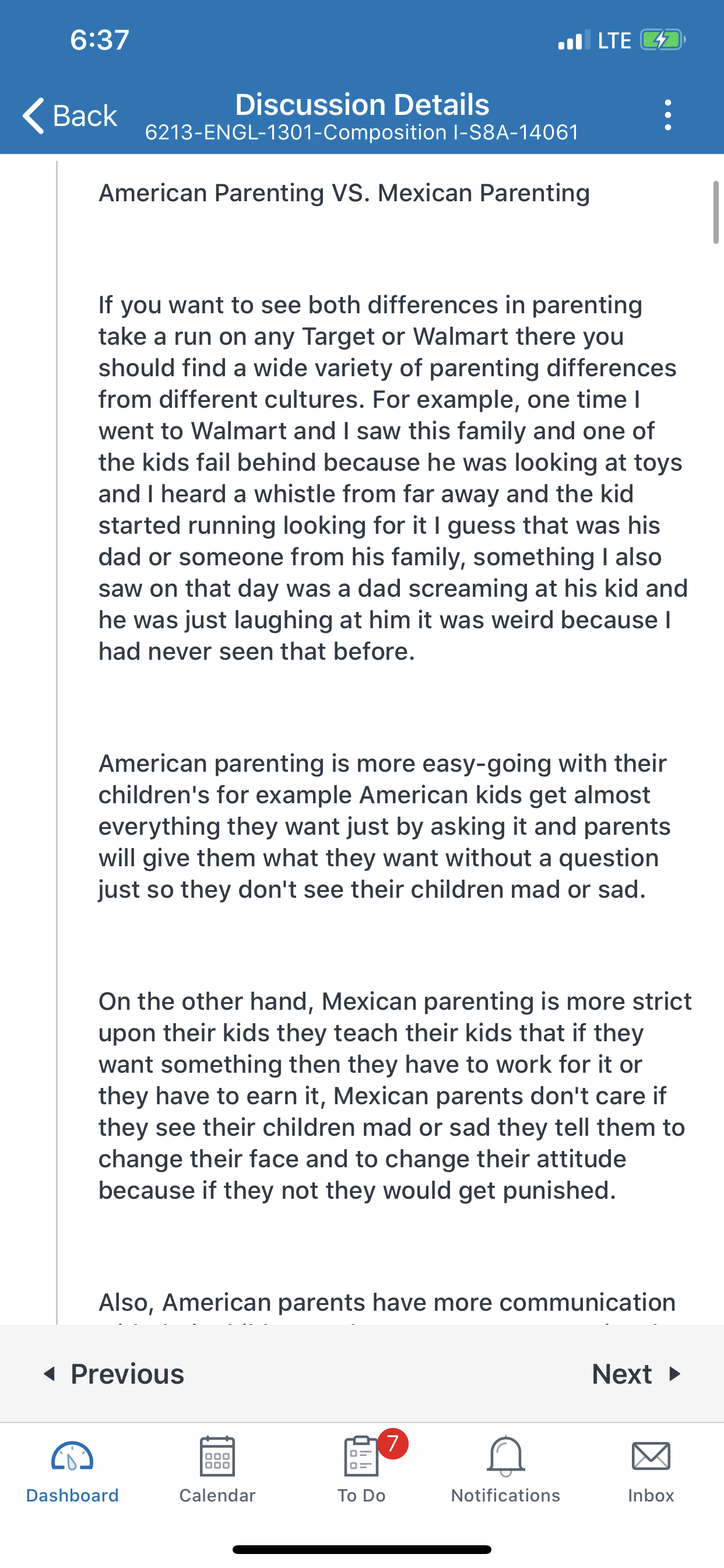The image size is (724, 1568).
Task: Go to the Next discussion entry
Action: pyautogui.click(x=637, y=1374)
